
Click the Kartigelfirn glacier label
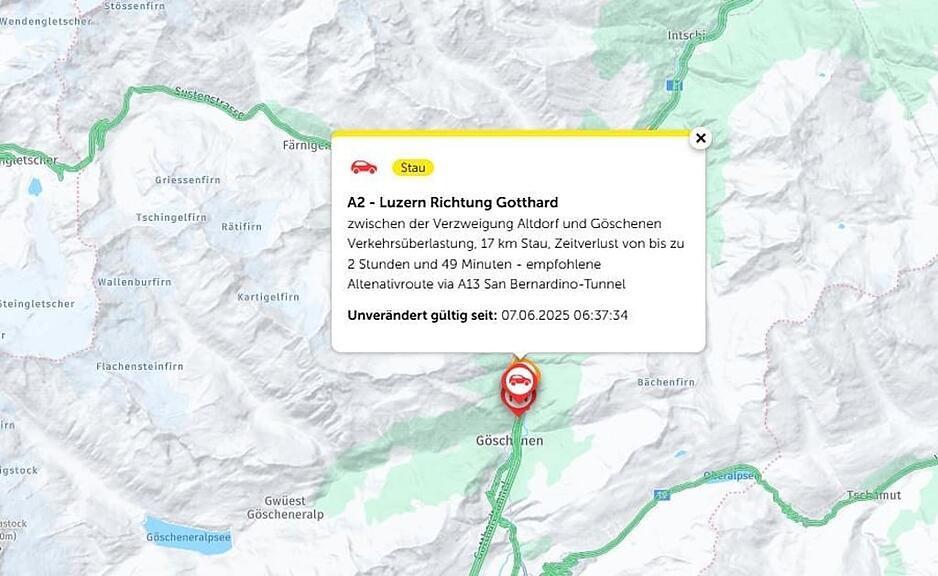pyautogui.click(x=268, y=297)
